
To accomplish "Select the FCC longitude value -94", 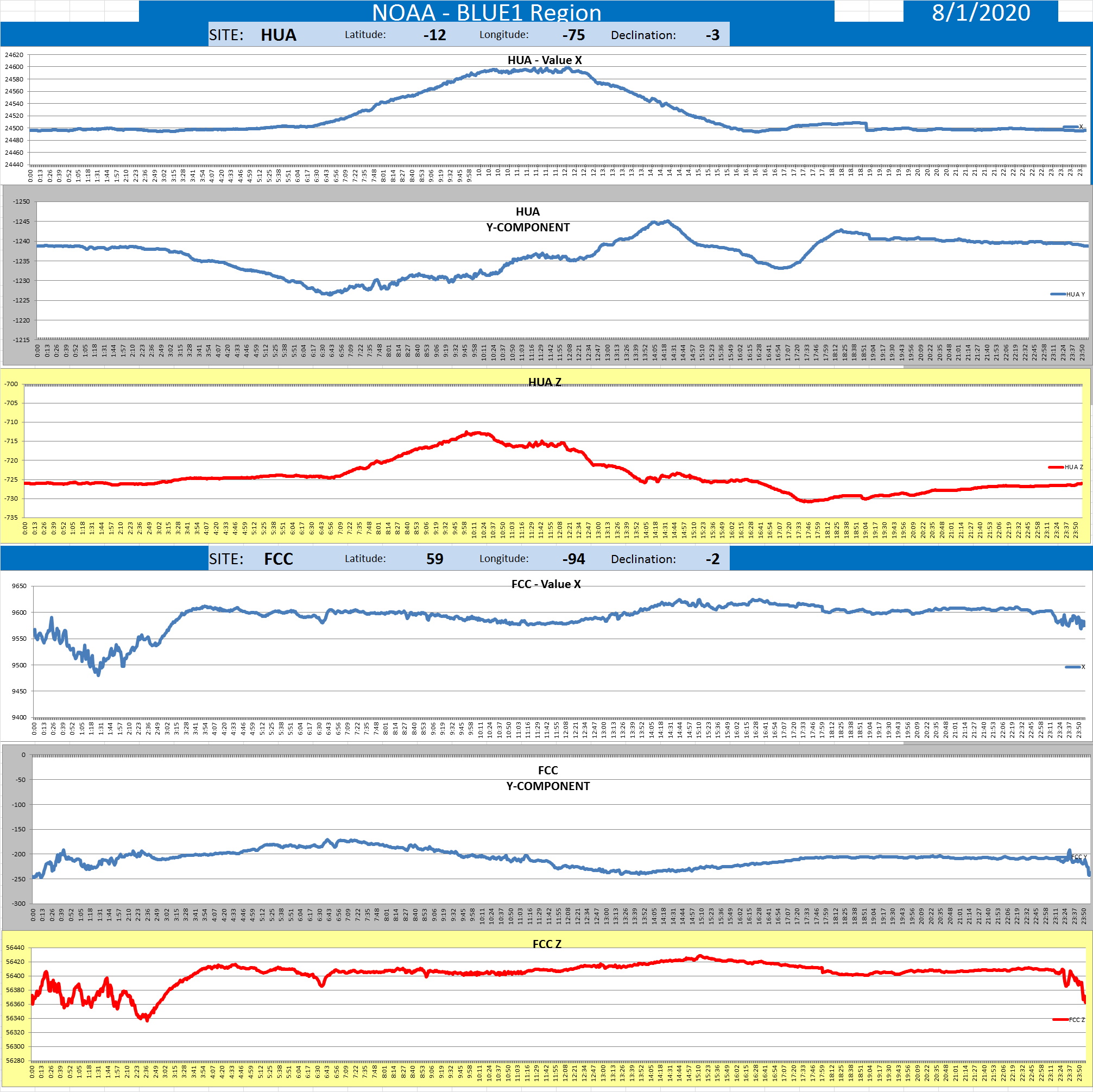I will click(x=573, y=559).
